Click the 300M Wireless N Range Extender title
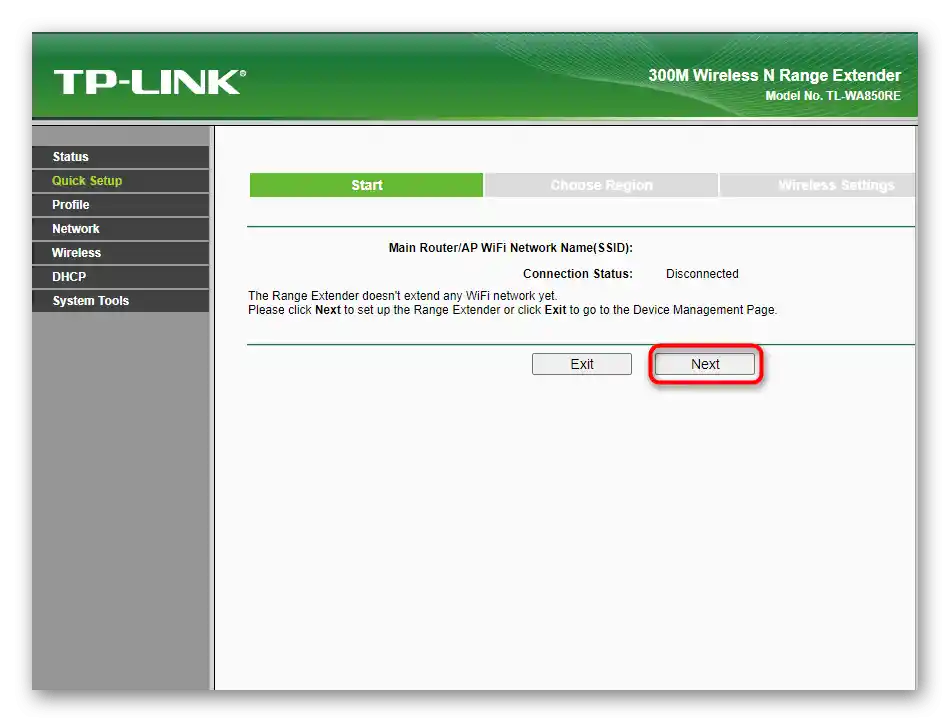 (x=775, y=75)
